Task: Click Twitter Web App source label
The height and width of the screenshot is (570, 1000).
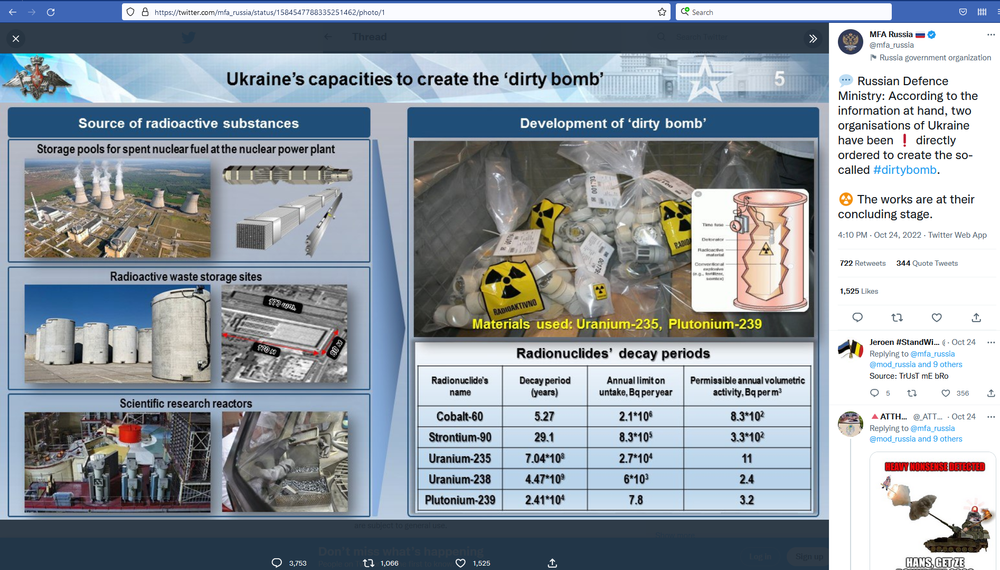Action: 957,235
